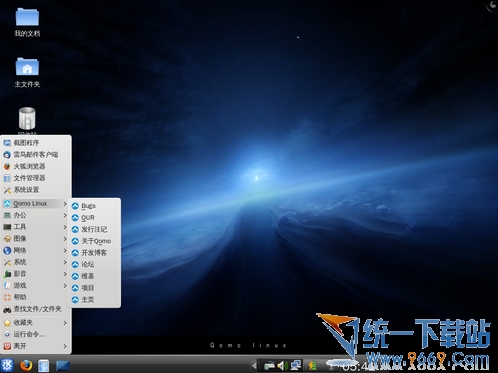Screen dimensions: 498x373
Task: Open 系统设置 system settings entry
Action: point(36,190)
